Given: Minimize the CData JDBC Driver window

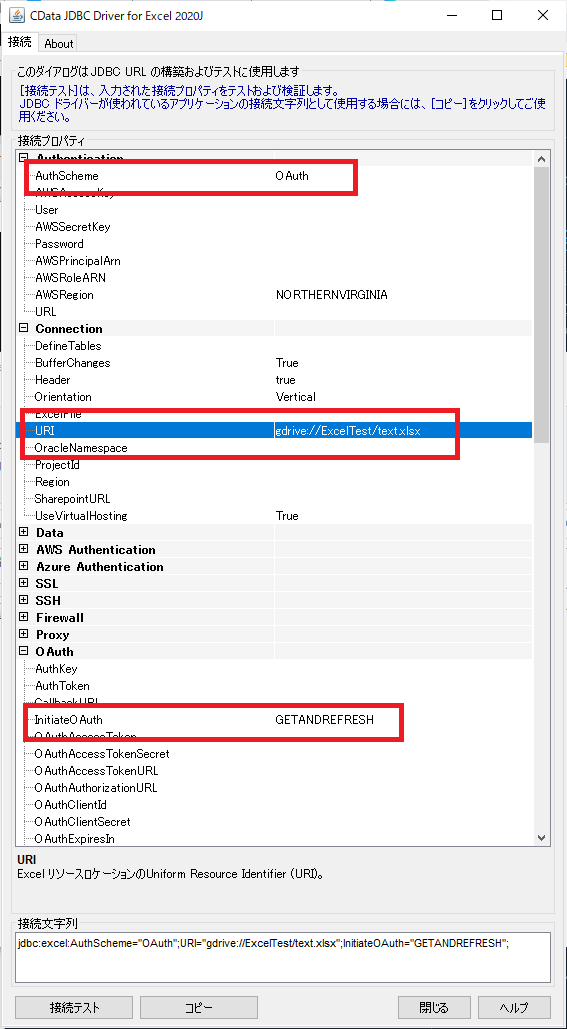Looking at the screenshot, I should coord(452,14).
